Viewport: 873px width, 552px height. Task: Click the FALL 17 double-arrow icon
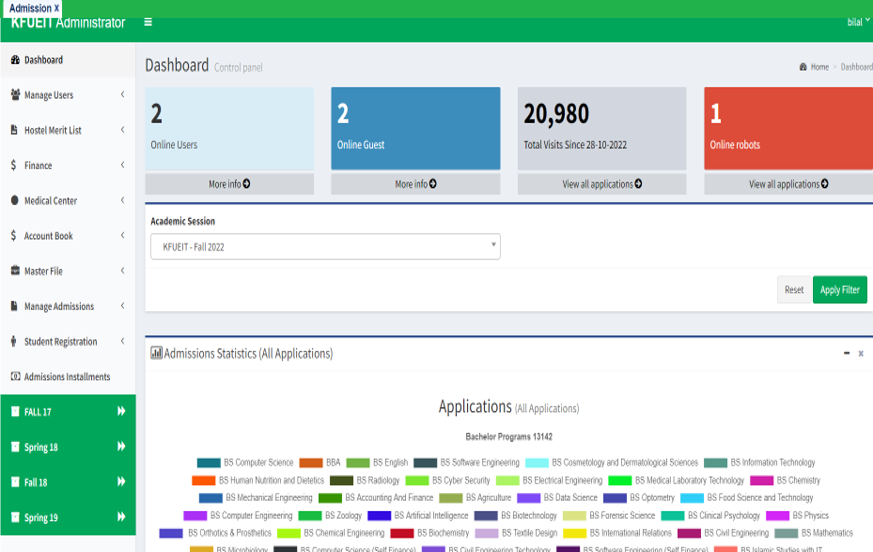(121, 411)
